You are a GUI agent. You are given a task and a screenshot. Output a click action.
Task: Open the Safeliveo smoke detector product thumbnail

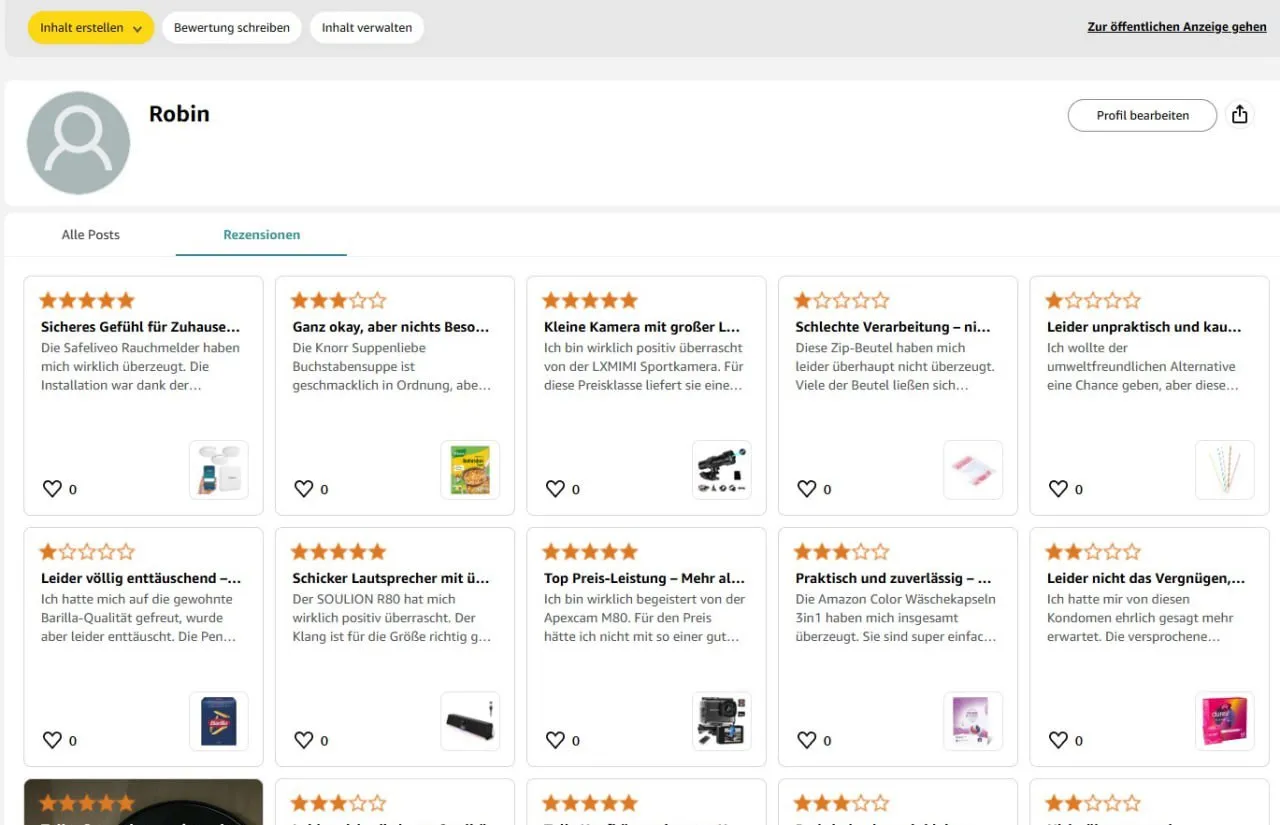point(218,470)
